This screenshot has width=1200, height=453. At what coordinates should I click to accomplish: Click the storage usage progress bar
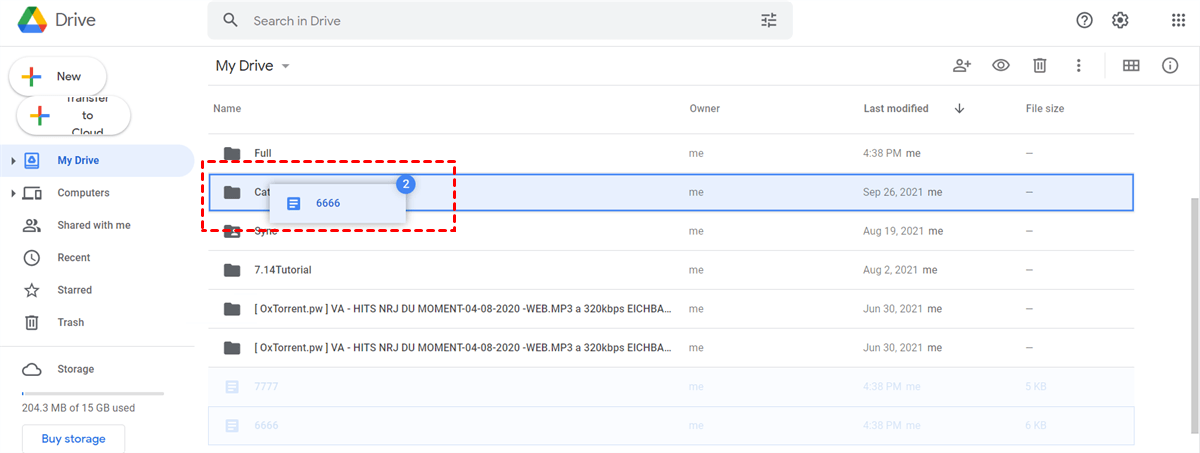coord(92,394)
